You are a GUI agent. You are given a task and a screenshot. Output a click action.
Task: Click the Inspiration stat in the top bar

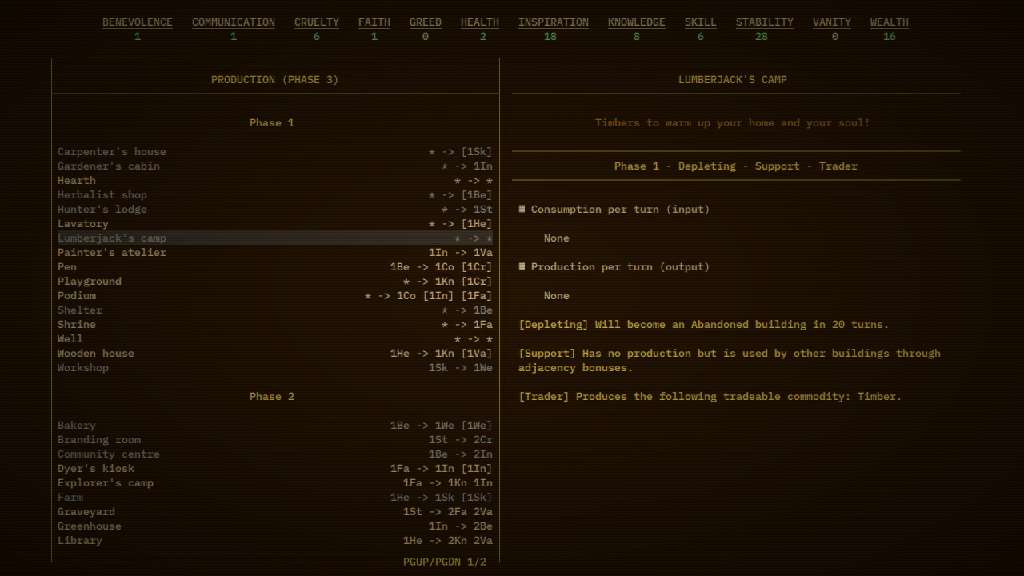(553, 23)
